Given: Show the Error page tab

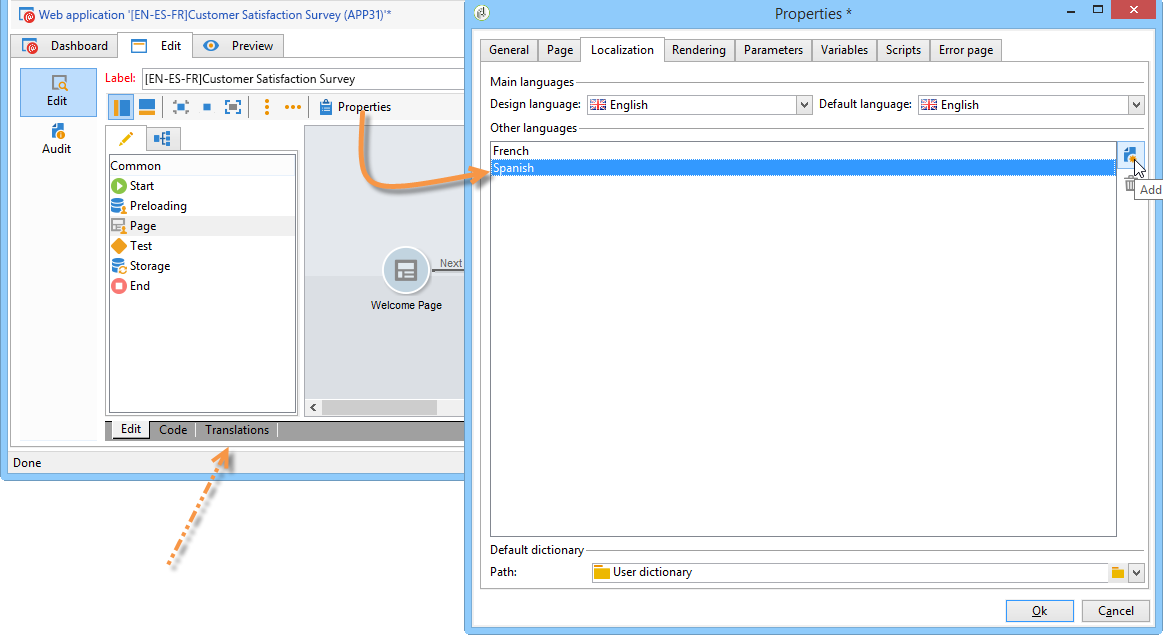Looking at the screenshot, I should [966, 50].
